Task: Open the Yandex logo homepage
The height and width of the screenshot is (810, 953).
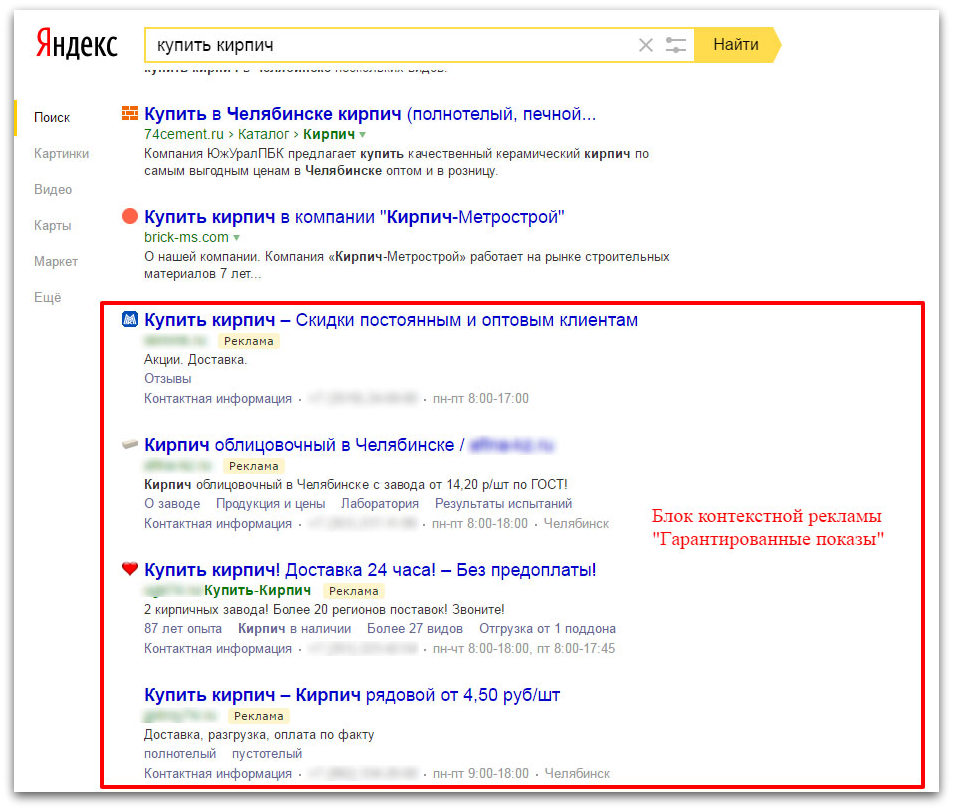Action: pyautogui.click(x=77, y=44)
